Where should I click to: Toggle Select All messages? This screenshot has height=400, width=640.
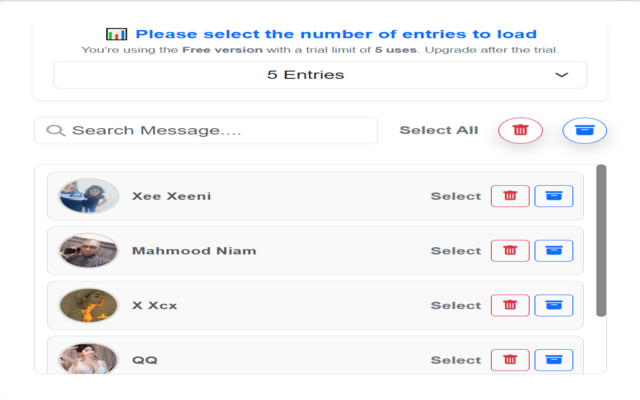pos(439,130)
